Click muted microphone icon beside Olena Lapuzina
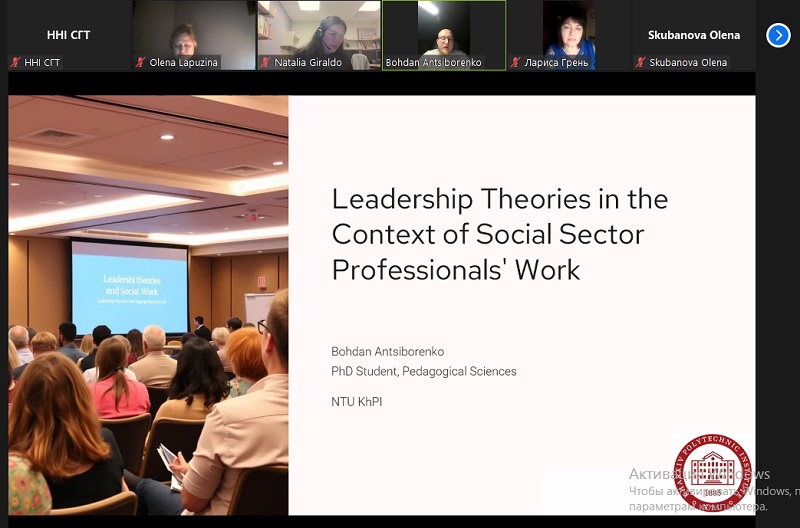The height and width of the screenshot is (528, 800). (140, 62)
